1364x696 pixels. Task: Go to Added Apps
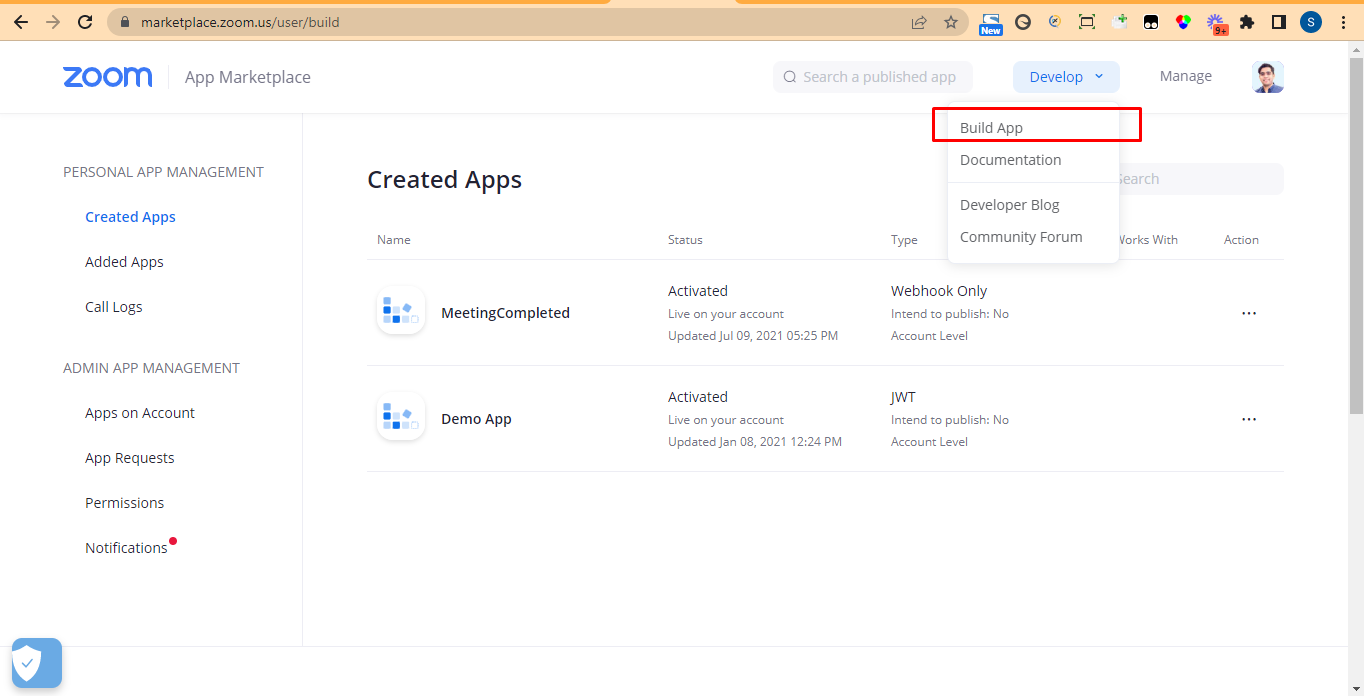coord(124,262)
